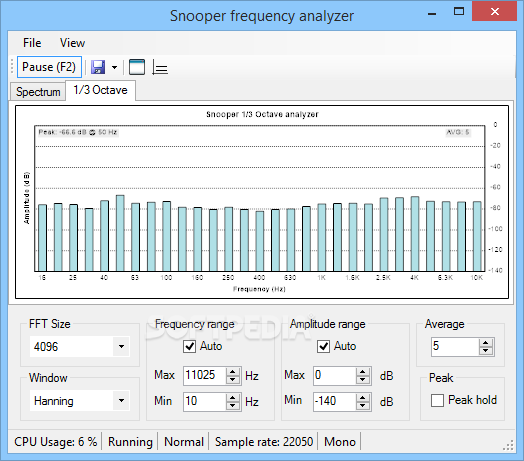
Task: Click the Mono status entry
Action: coord(340,442)
